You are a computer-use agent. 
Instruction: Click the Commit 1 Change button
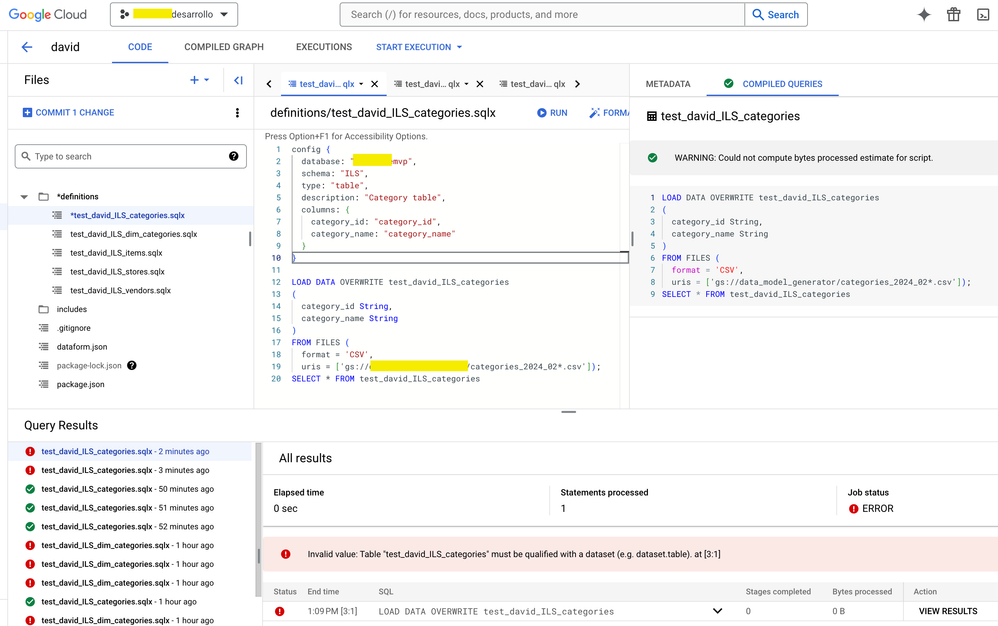[68, 113]
